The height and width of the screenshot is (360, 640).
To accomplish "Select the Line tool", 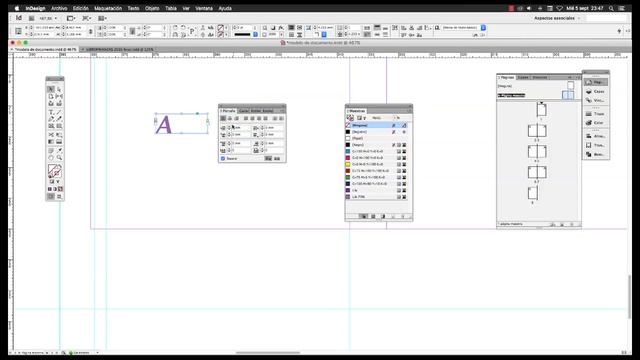I will click(x=59, y=112).
